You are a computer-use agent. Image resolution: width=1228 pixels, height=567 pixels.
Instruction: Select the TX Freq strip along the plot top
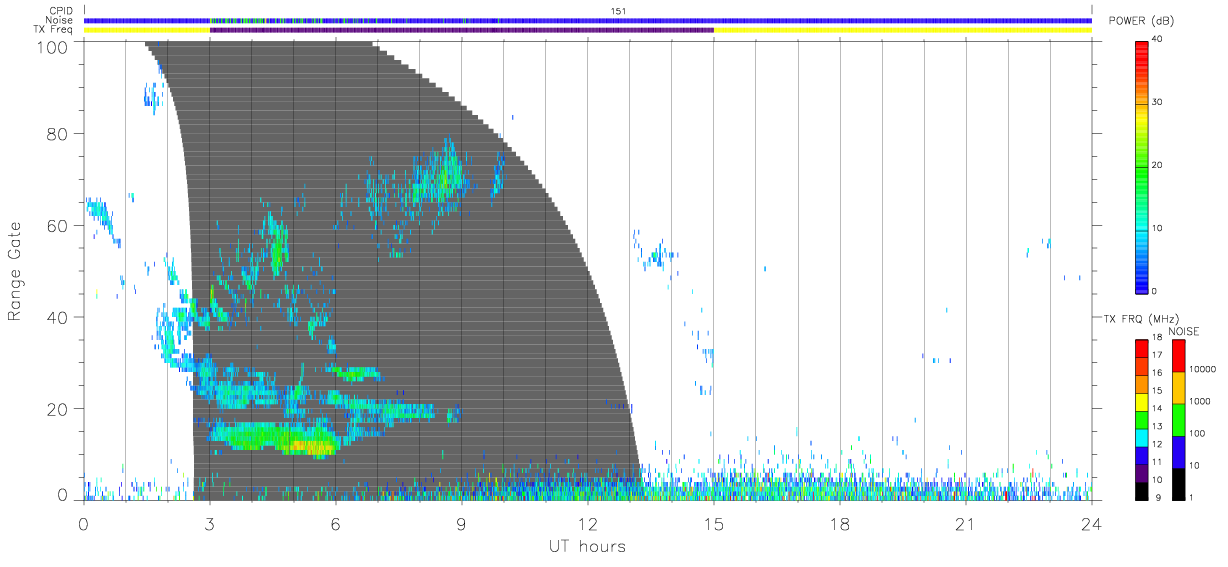pyautogui.click(x=588, y=30)
